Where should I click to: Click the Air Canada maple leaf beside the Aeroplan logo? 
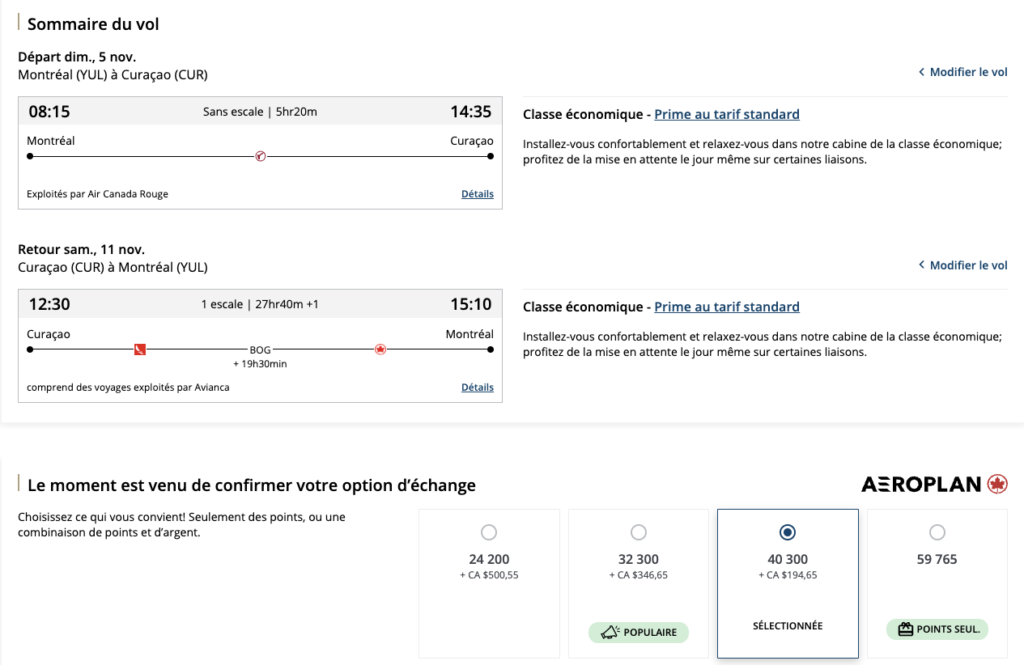[x=996, y=483]
